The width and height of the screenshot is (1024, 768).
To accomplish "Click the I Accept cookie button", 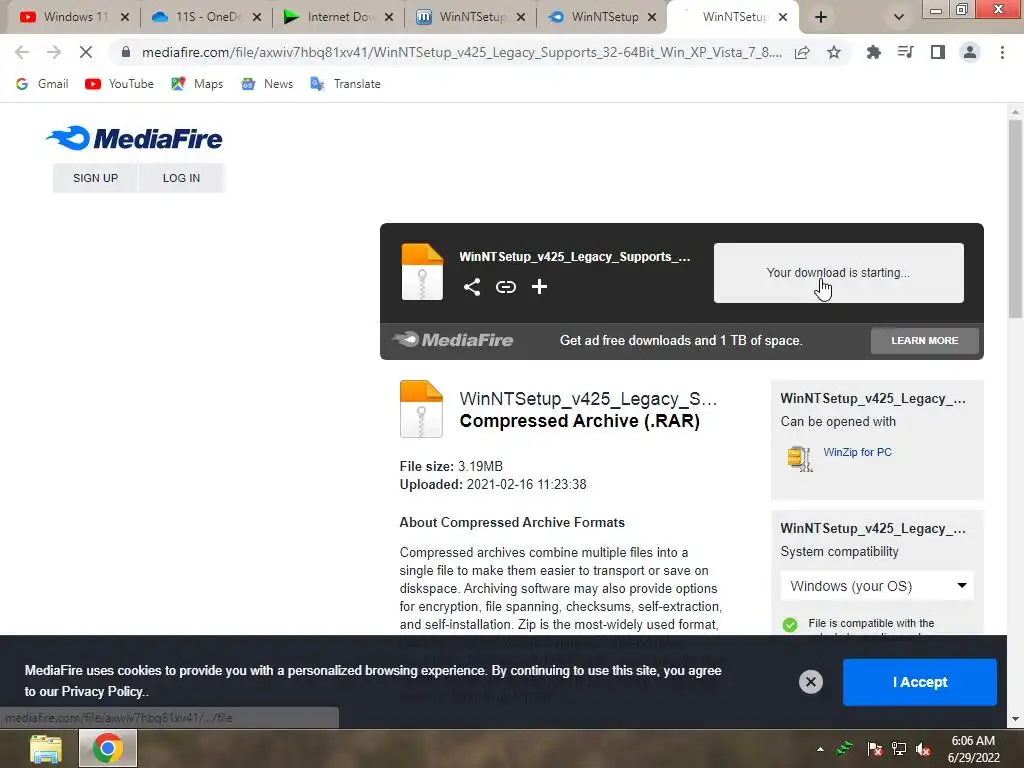I will click(920, 682).
